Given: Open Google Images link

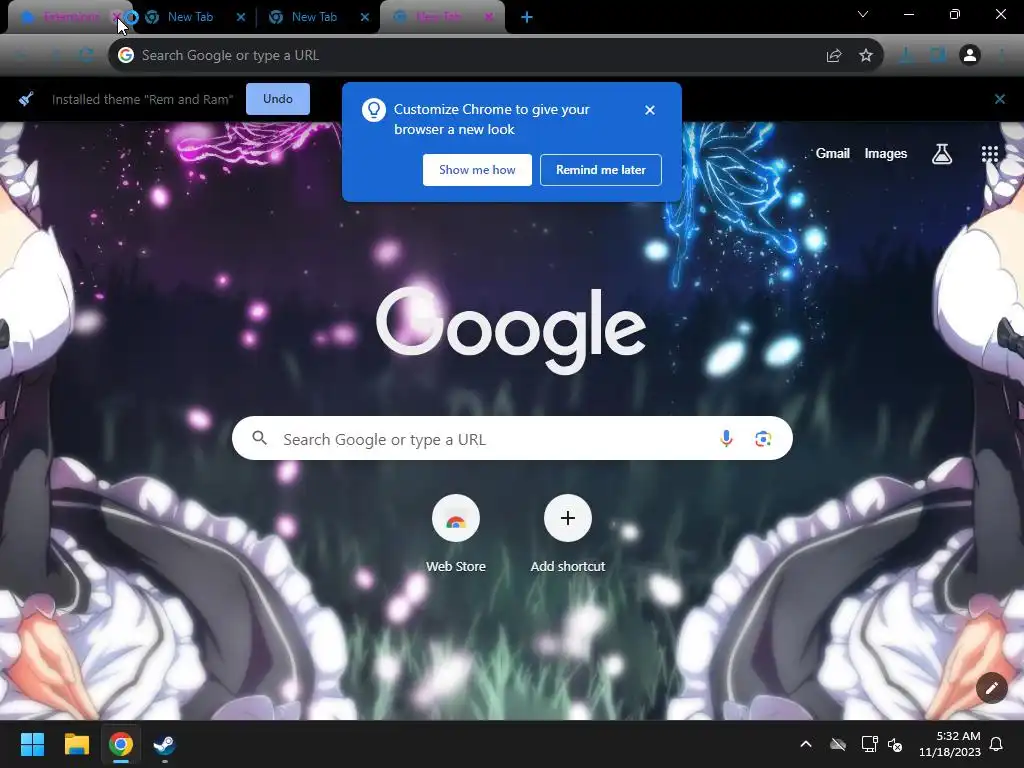Looking at the screenshot, I should 886,153.
